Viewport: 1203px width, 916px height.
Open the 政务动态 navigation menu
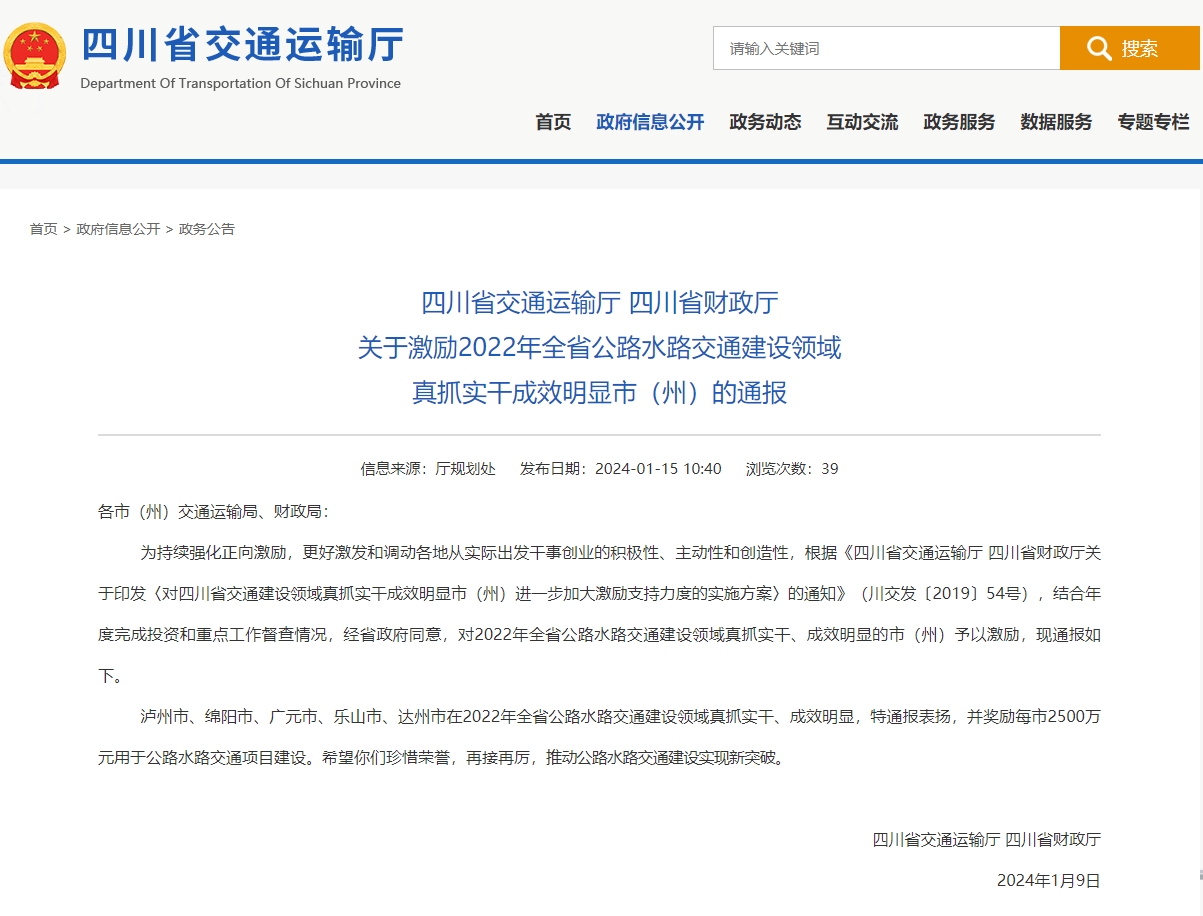765,122
